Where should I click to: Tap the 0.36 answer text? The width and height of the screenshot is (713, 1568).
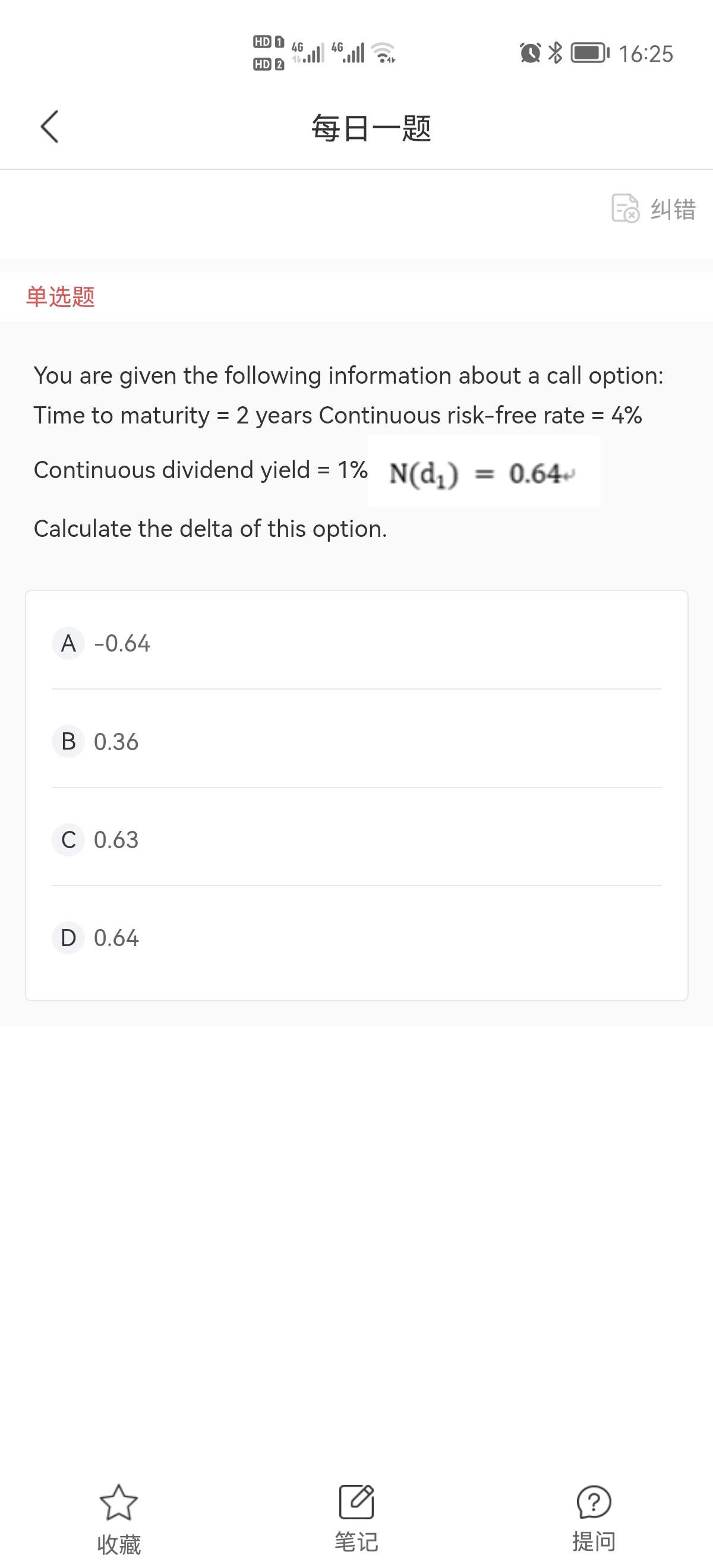(116, 741)
